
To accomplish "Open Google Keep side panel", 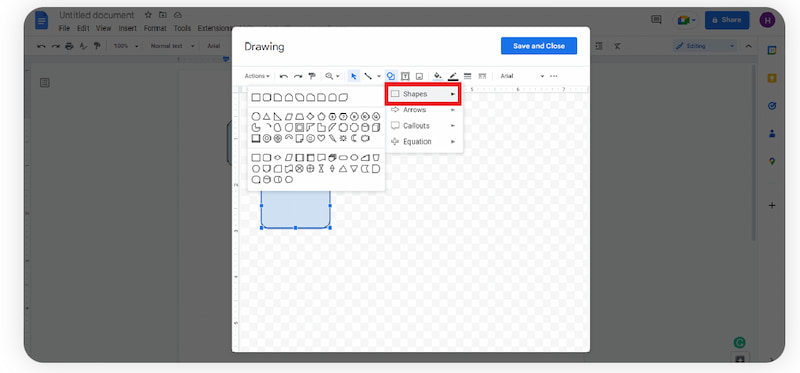I will (772, 78).
